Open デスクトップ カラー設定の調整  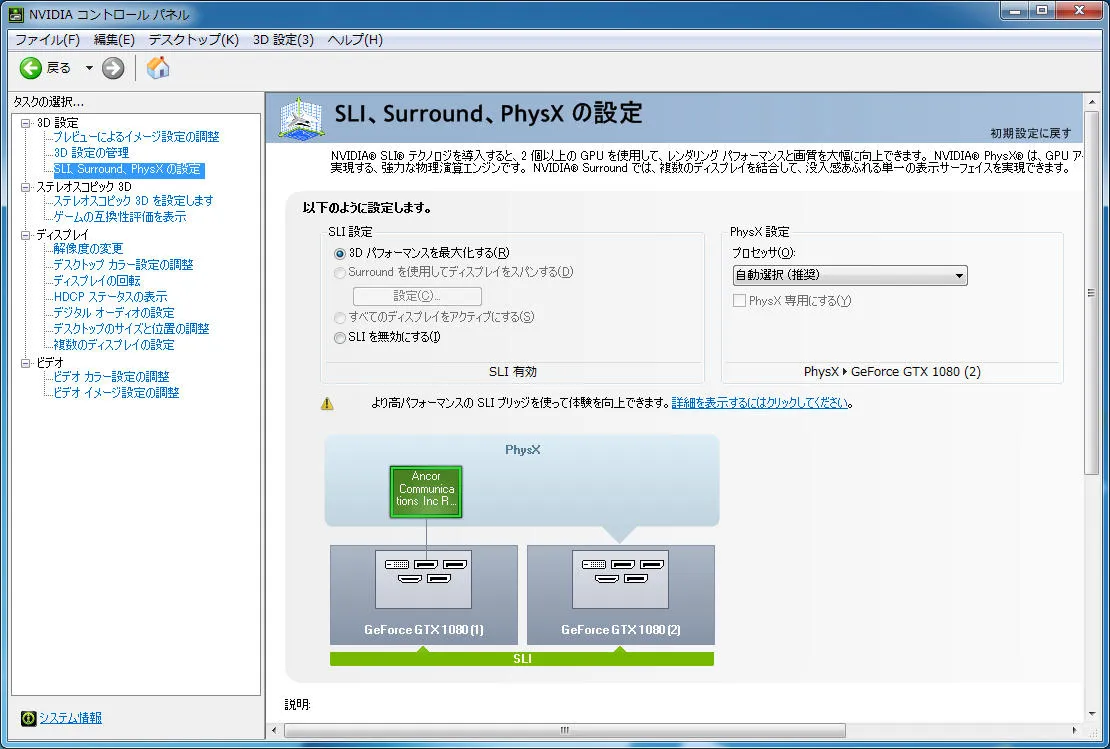click(x=123, y=265)
